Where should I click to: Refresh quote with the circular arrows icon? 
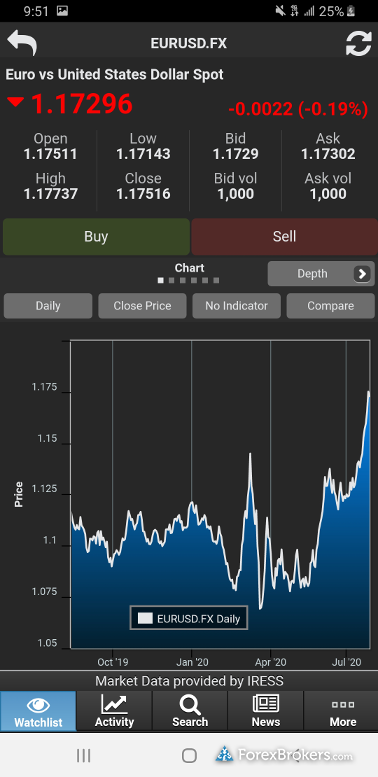tap(358, 43)
